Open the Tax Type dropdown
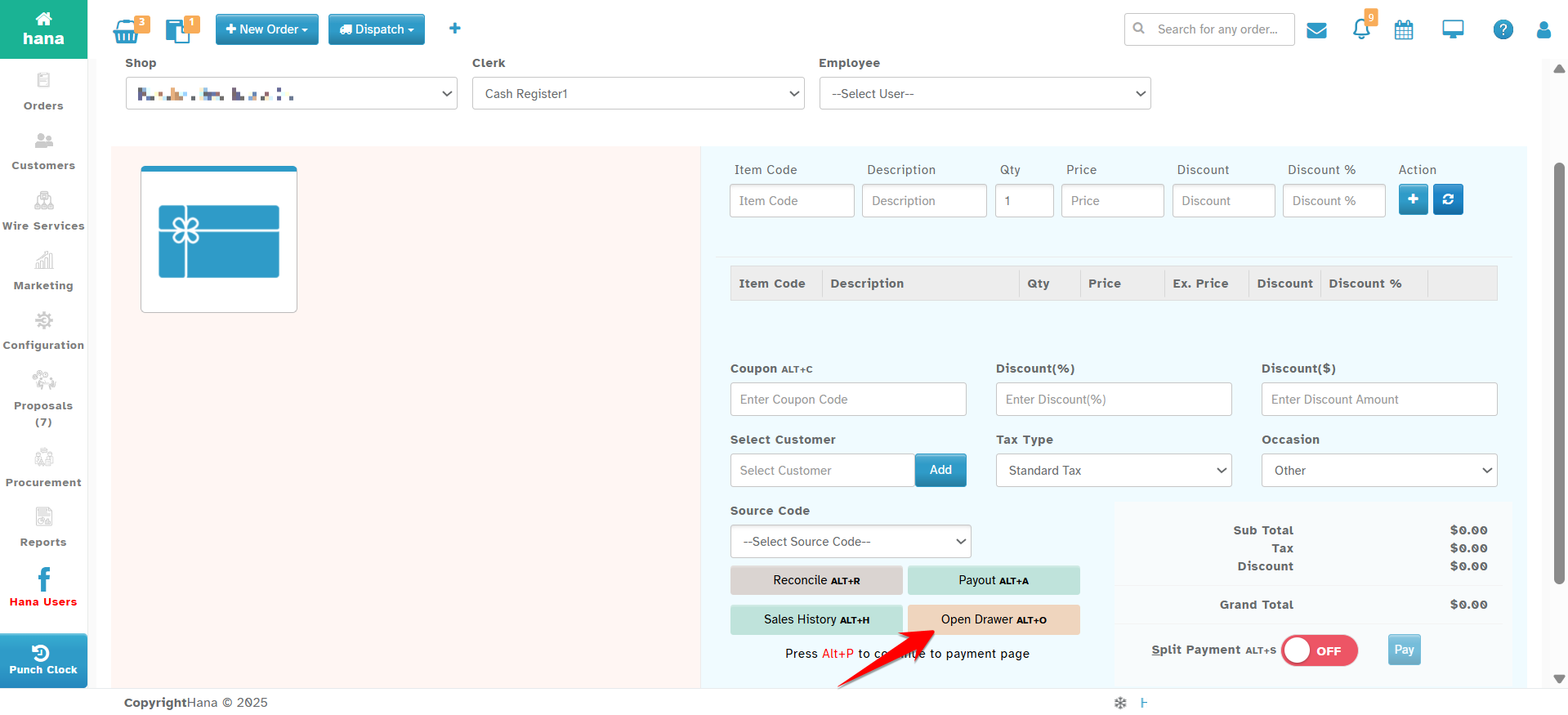This screenshot has height=715, width=1568. coord(1114,471)
